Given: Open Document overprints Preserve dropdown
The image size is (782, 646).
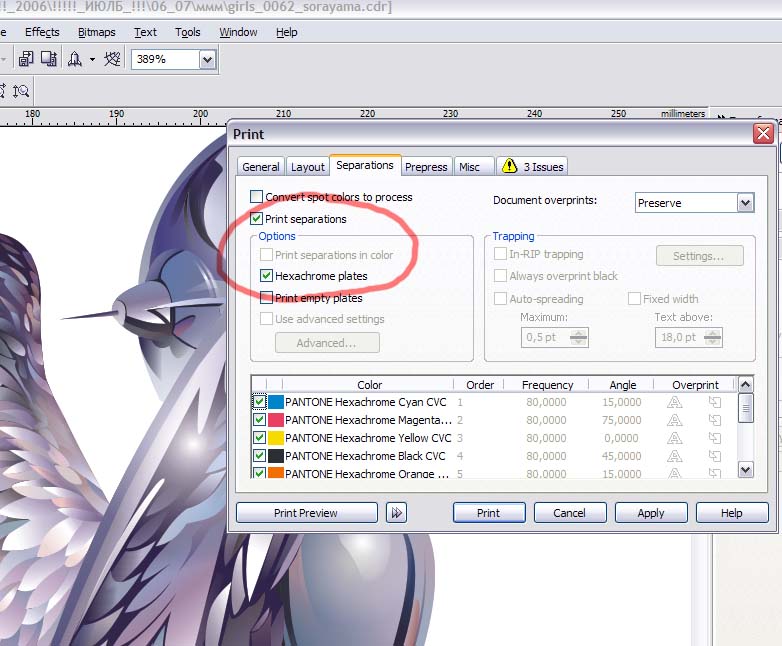Looking at the screenshot, I should tap(745, 203).
